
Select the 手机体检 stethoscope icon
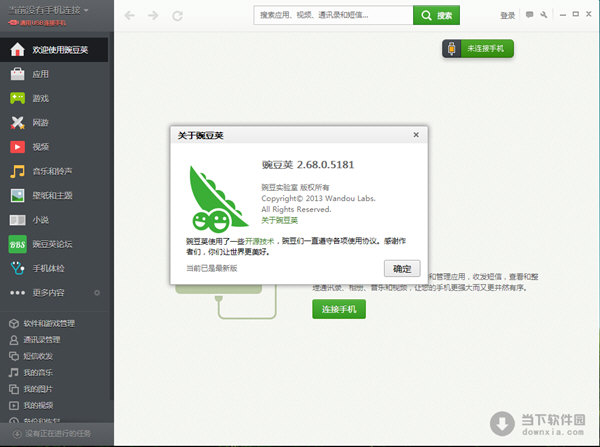pos(17,268)
